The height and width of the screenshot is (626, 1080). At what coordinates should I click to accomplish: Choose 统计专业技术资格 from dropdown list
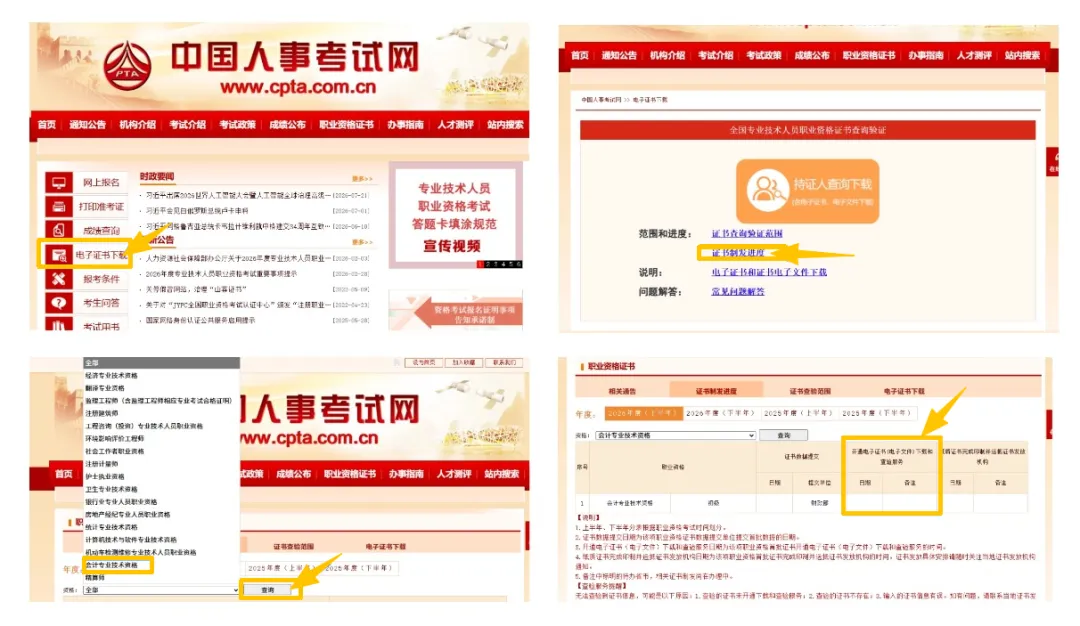pos(160,527)
